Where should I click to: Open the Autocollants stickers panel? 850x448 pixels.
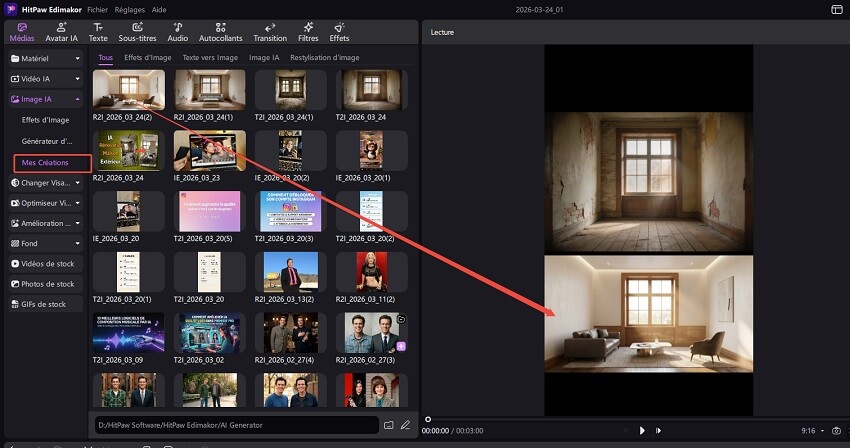[219, 31]
